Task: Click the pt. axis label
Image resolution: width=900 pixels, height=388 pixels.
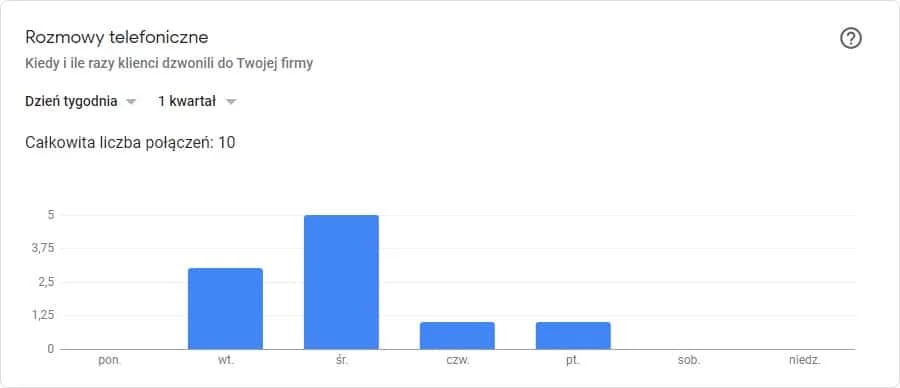Action: [573, 362]
